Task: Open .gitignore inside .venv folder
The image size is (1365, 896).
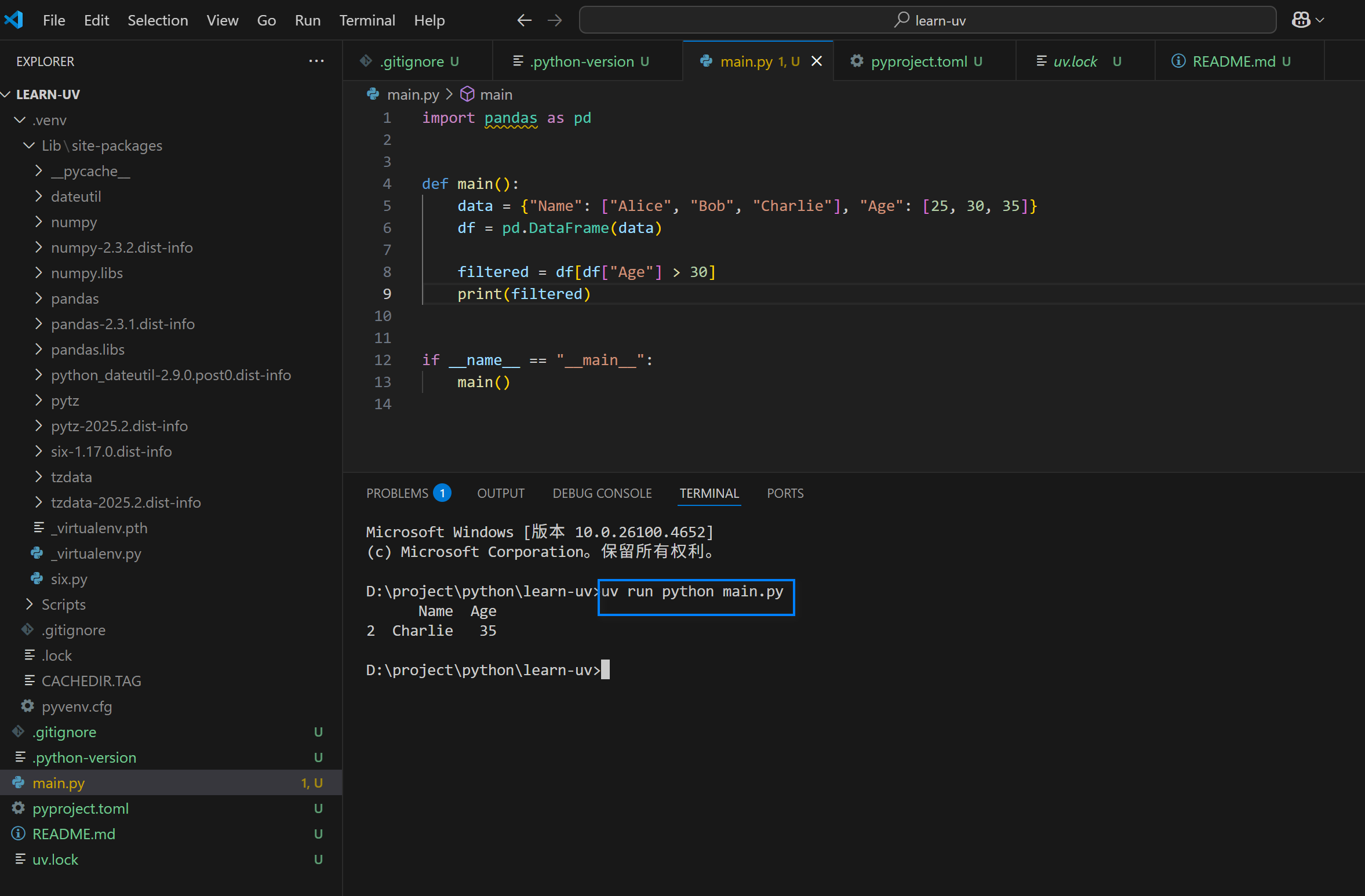Action: [x=171, y=630]
